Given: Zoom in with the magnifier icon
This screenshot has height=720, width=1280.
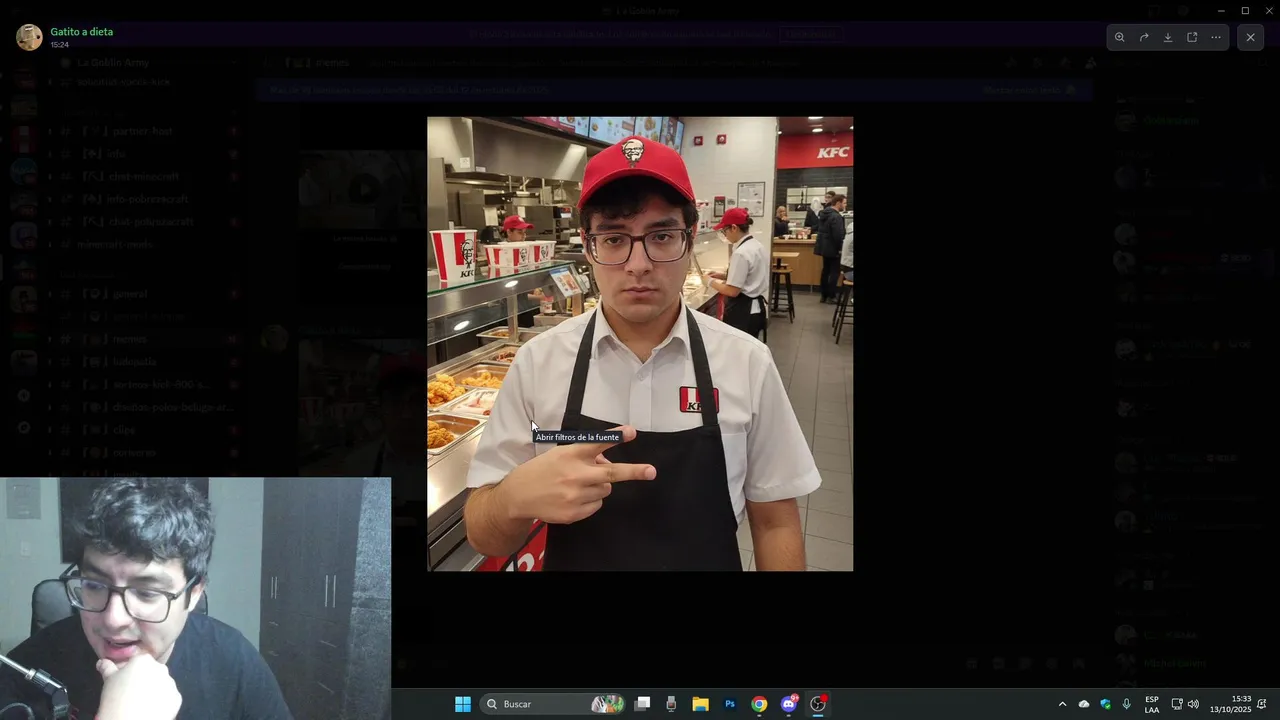Looking at the screenshot, I should 1120,37.
